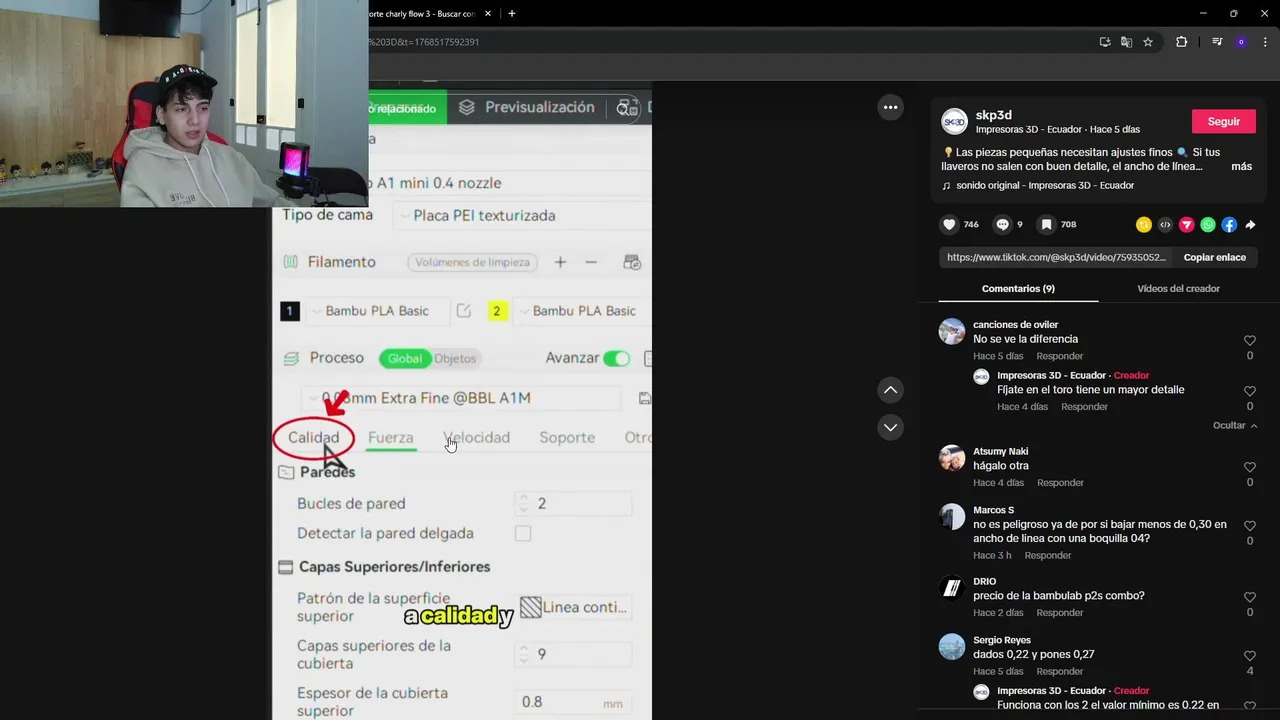Open the Calidad tab in the slicer

pos(314,438)
